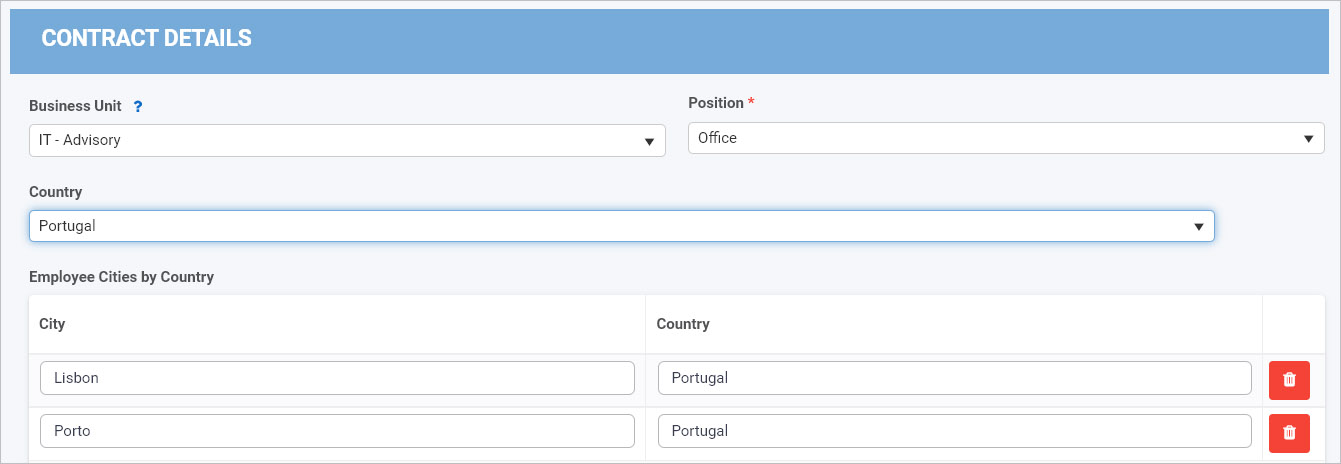
Task: Click the City column header
Action: point(52,324)
